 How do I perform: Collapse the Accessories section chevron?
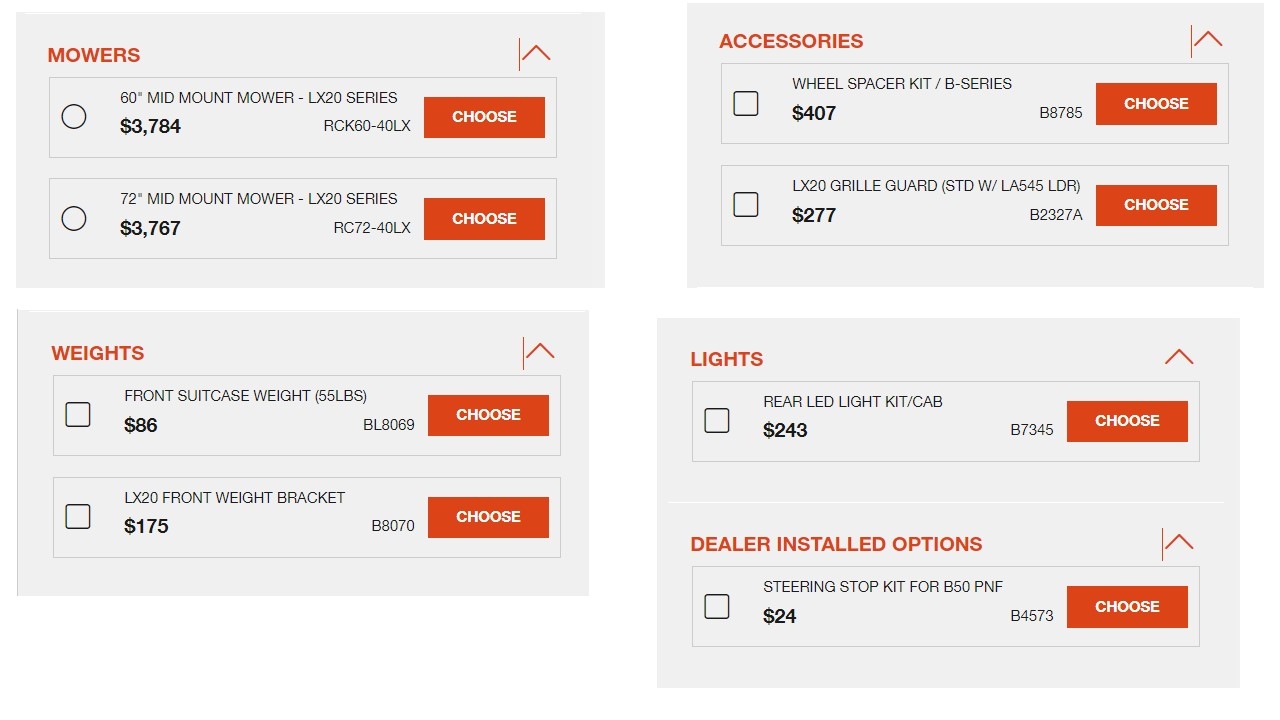click(x=1208, y=40)
